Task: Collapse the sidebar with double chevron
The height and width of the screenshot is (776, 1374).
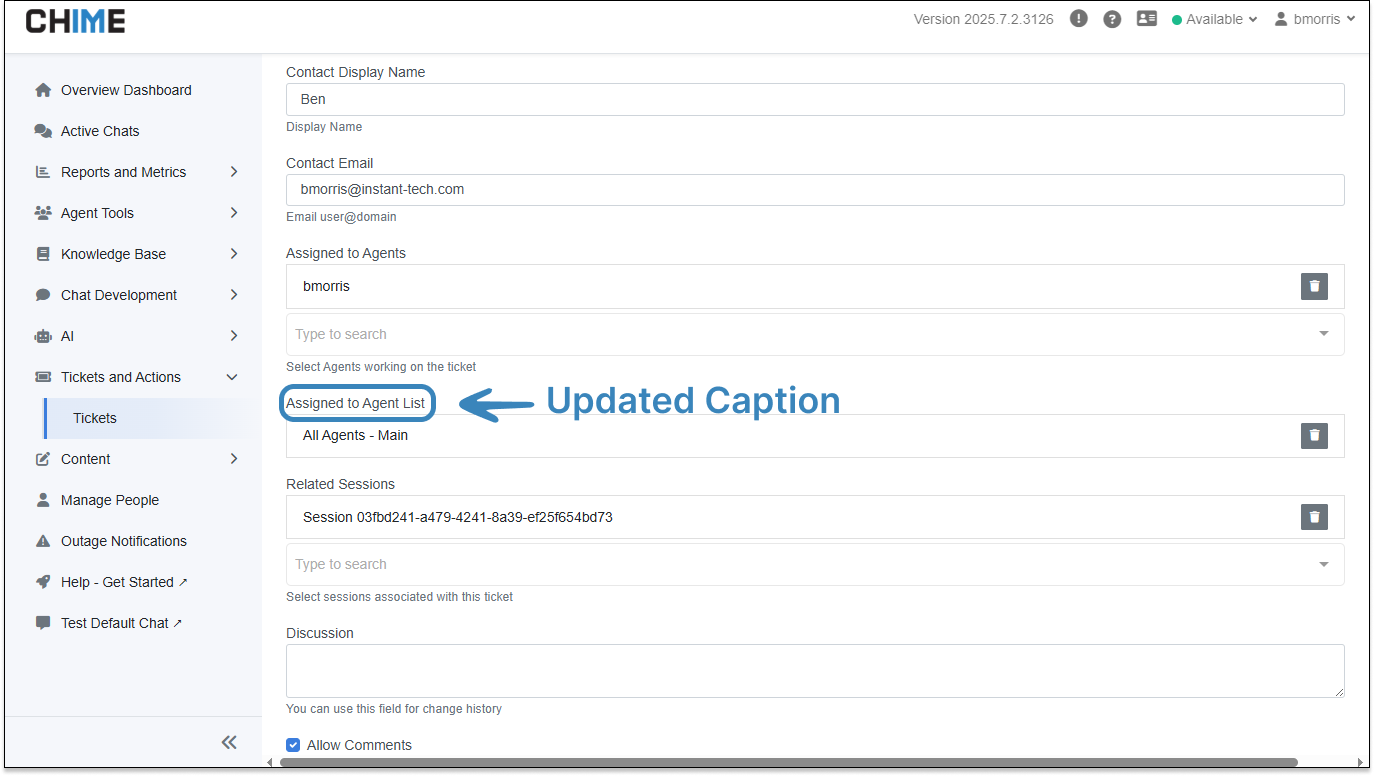Action: tap(229, 742)
